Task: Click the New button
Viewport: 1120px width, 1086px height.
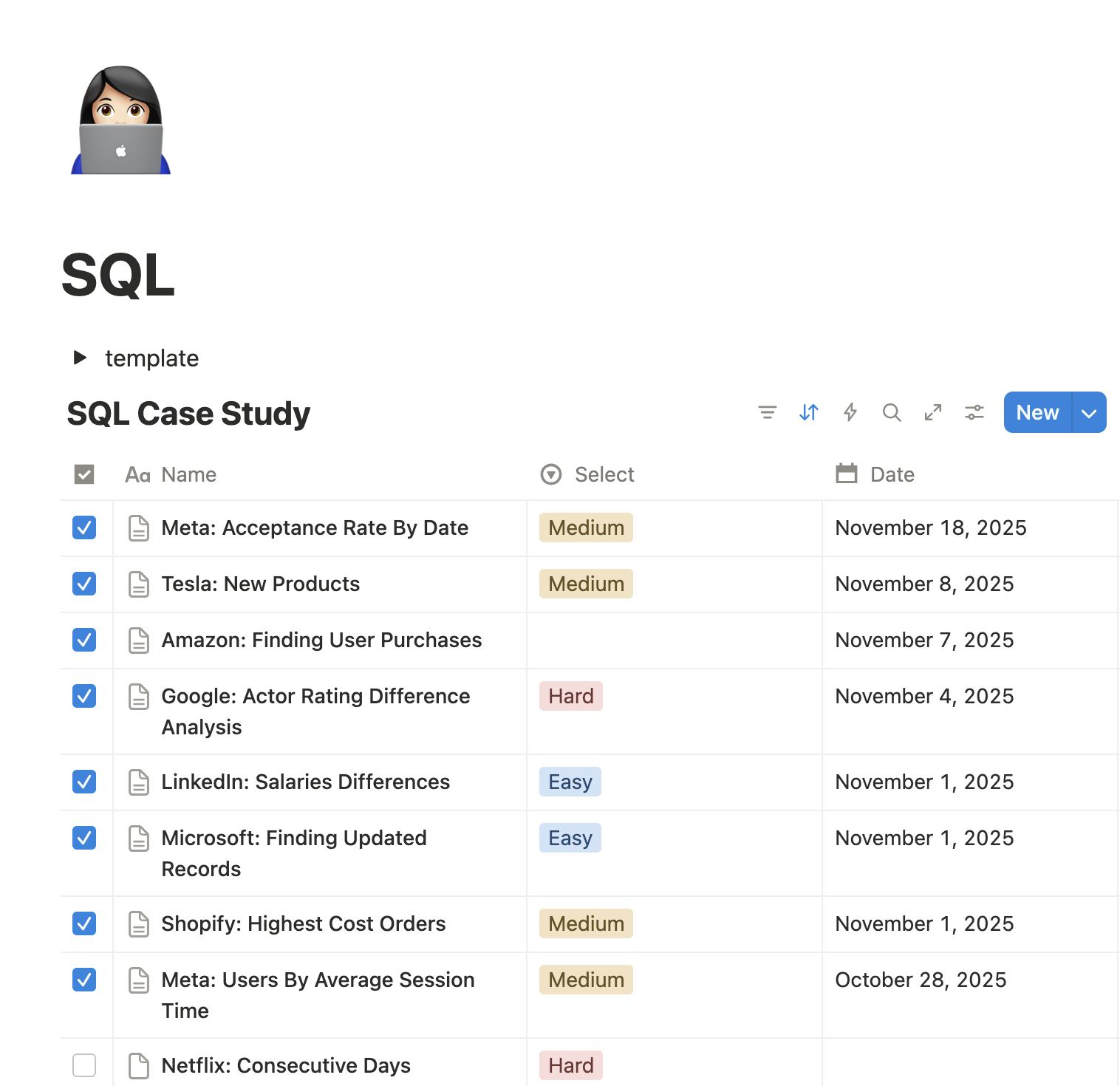Action: point(1037,412)
